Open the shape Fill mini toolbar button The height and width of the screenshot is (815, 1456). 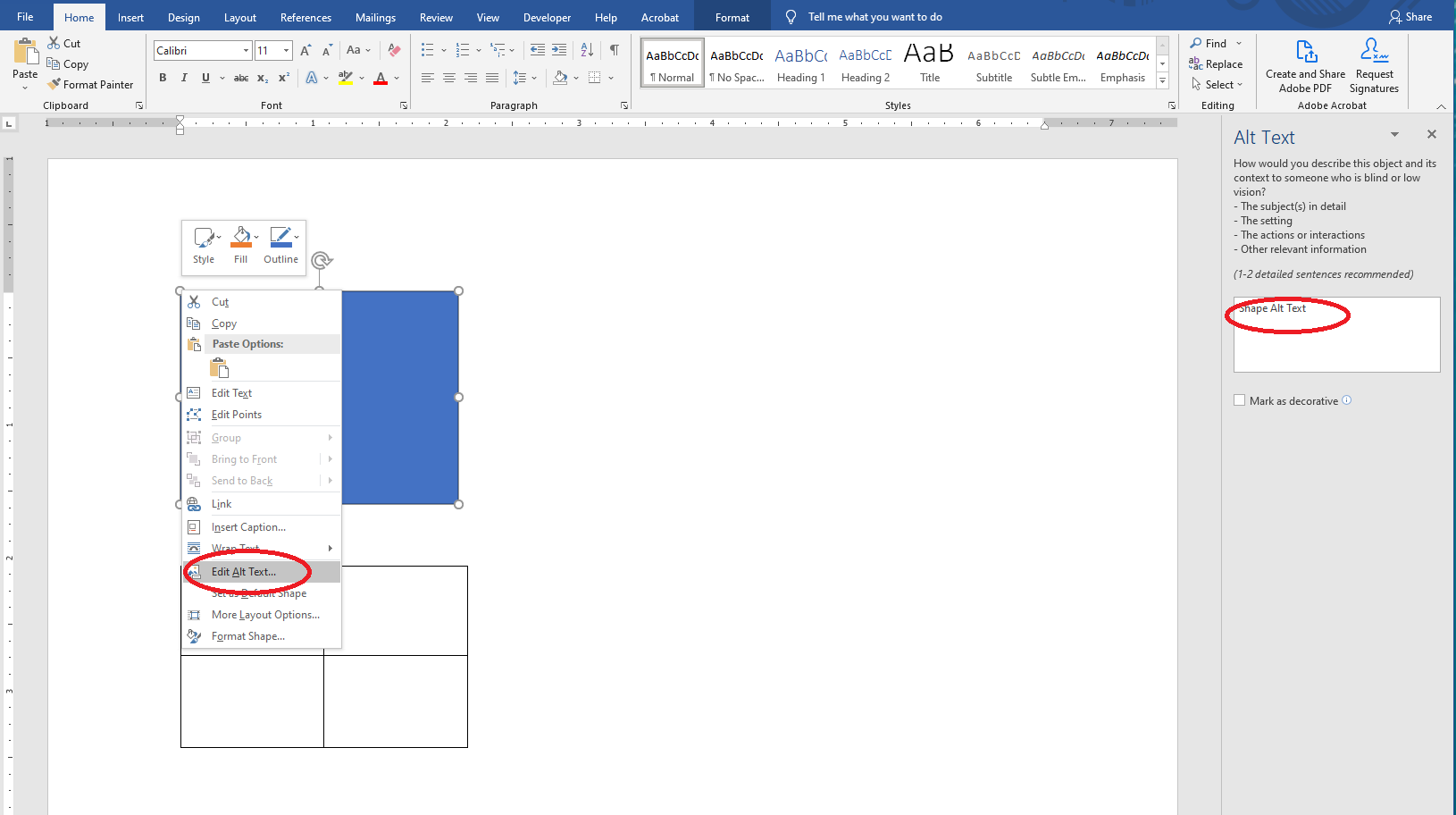241,245
